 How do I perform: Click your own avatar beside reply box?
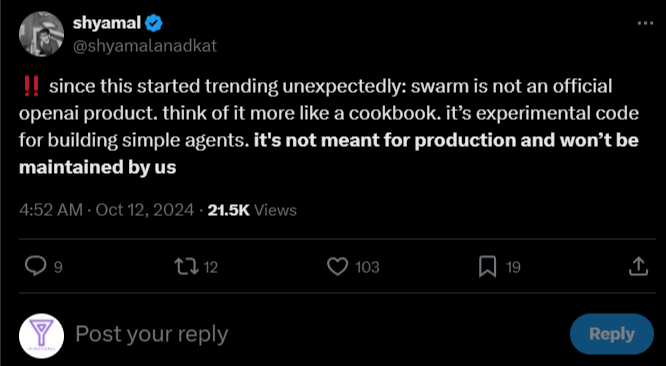pyautogui.click(x=41, y=335)
